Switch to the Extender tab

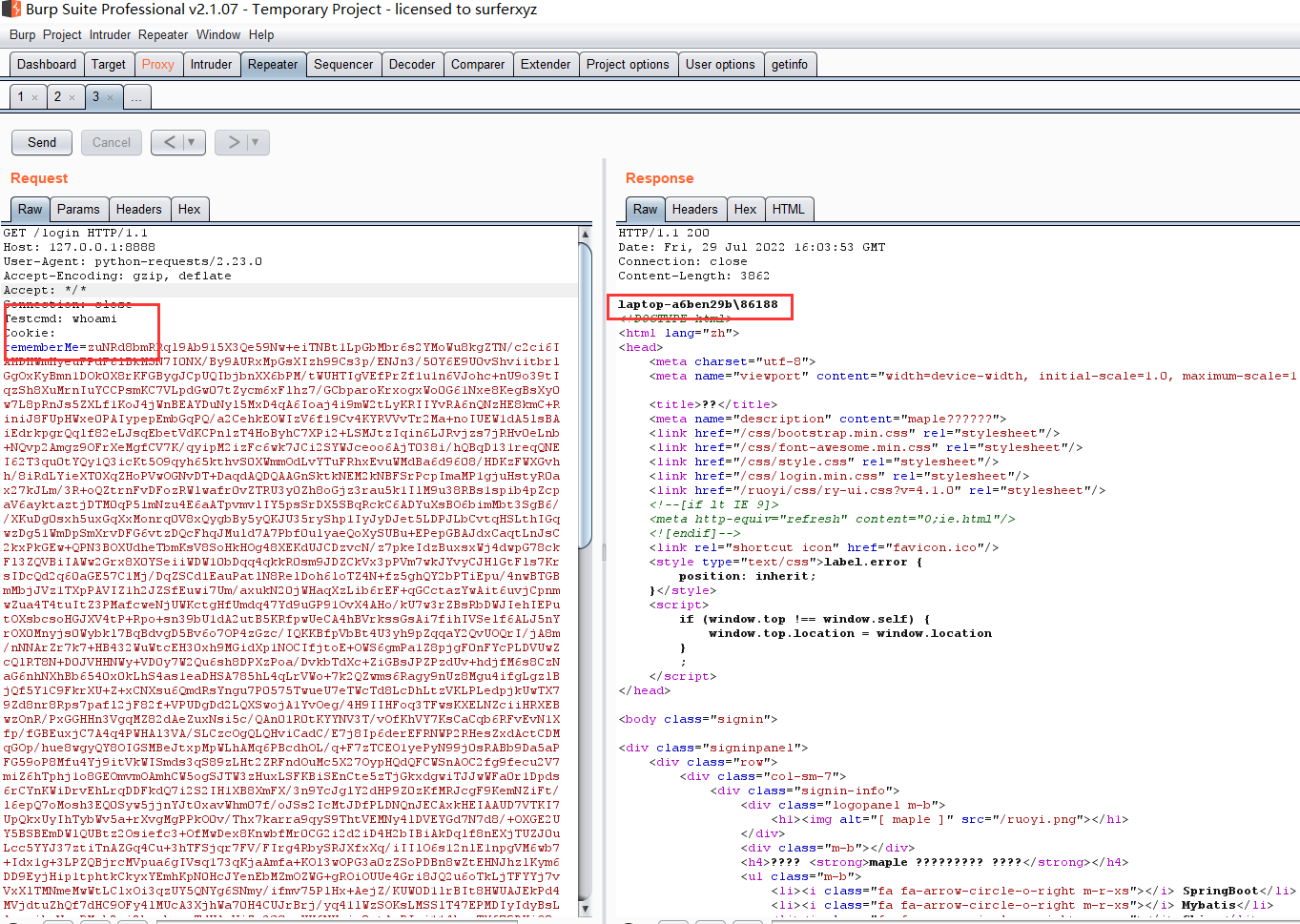click(x=546, y=65)
